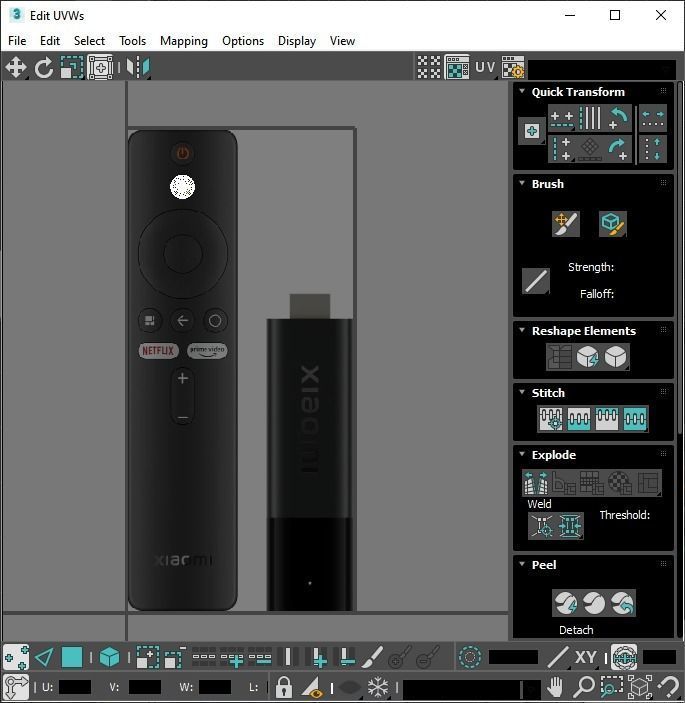Click Relax Until Flat icon

(x=587, y=357)
